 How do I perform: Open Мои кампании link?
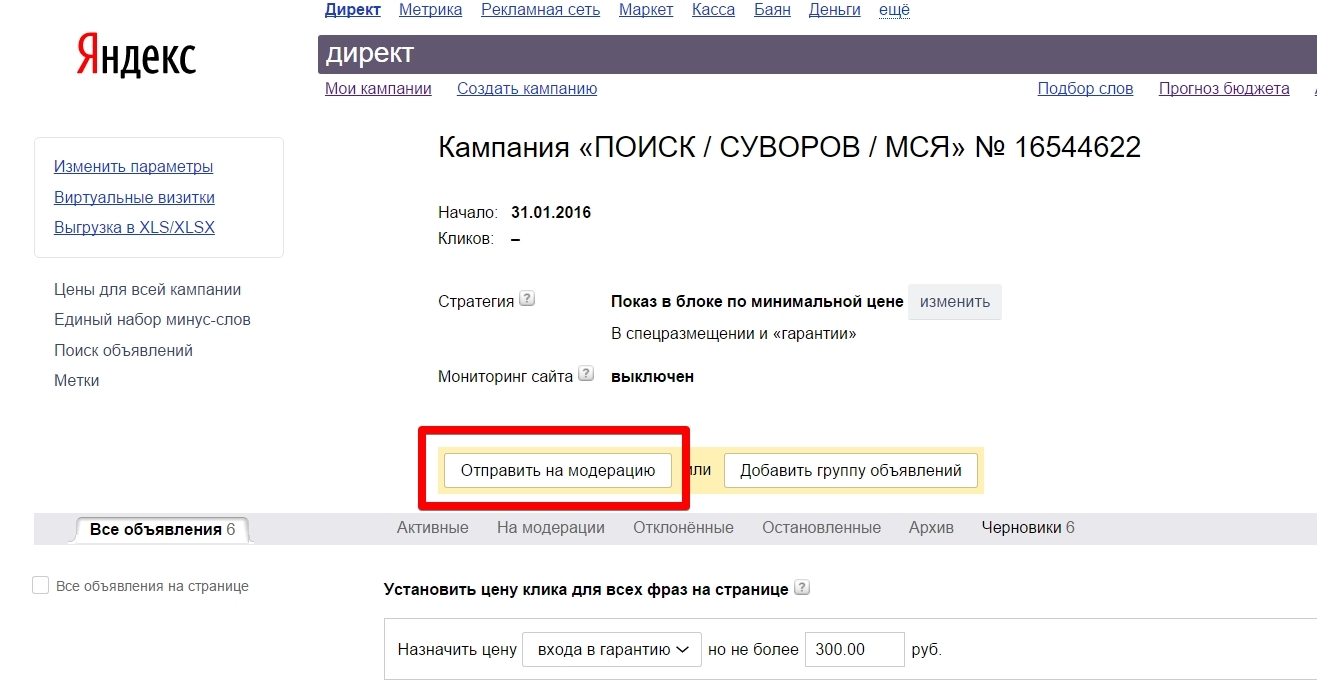(x=378, y=88)
